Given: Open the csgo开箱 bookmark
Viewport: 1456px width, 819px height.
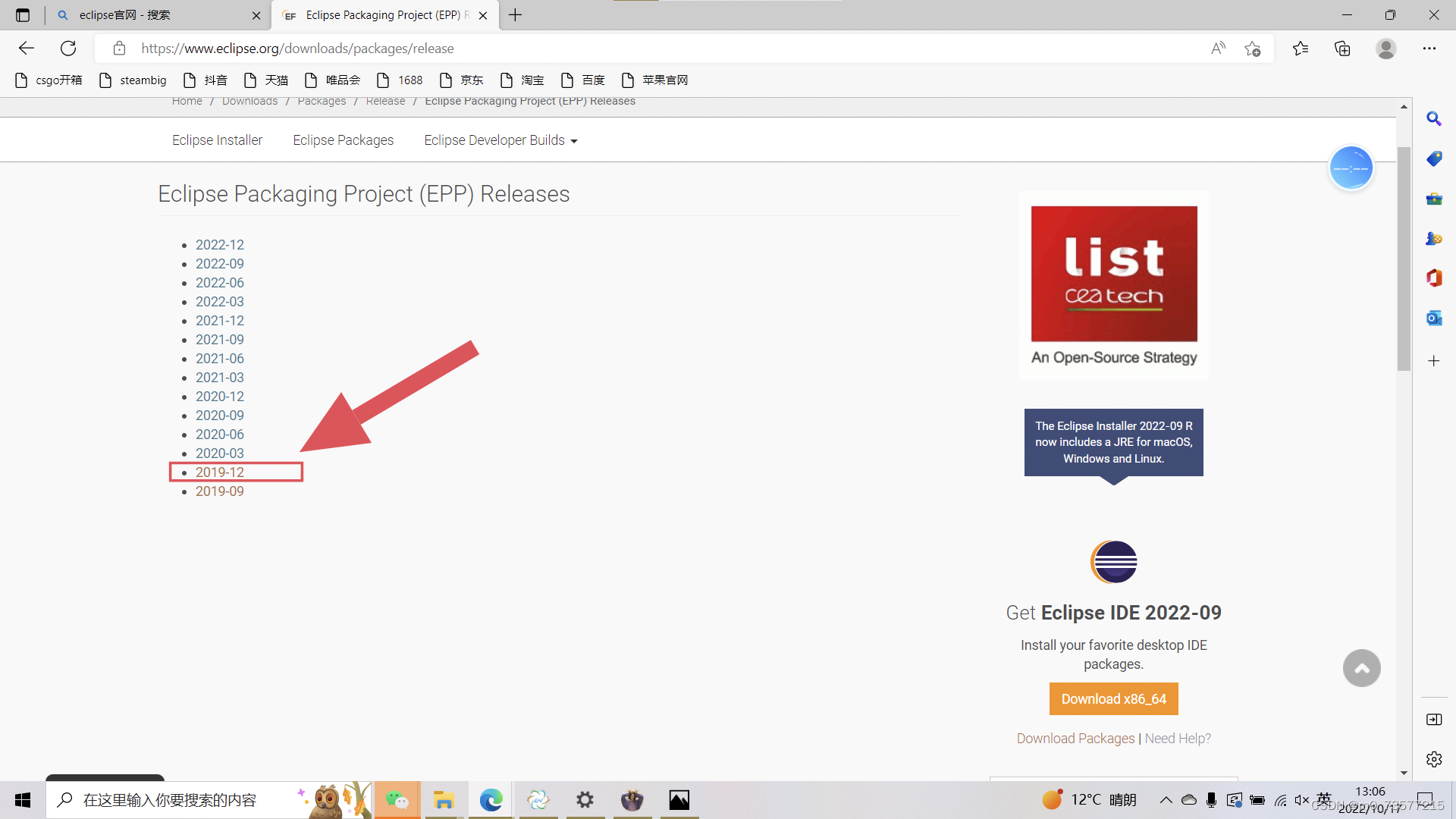Looking at the screenshot, I should (x=49, y=80).
